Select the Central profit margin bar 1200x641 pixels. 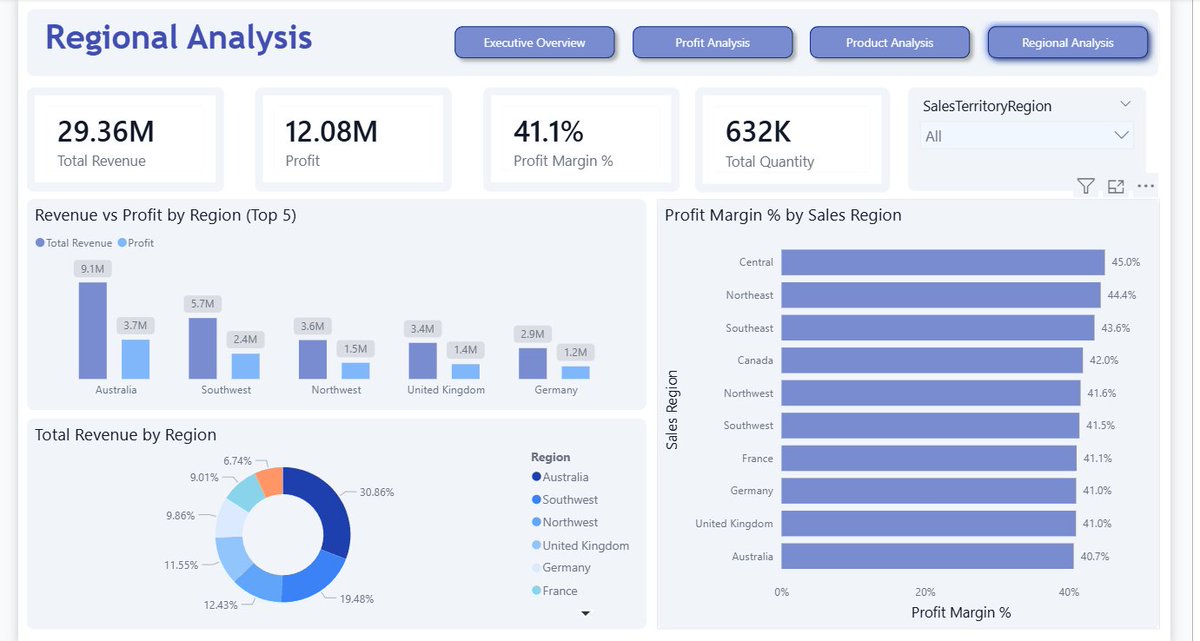(x=942, y=262)
